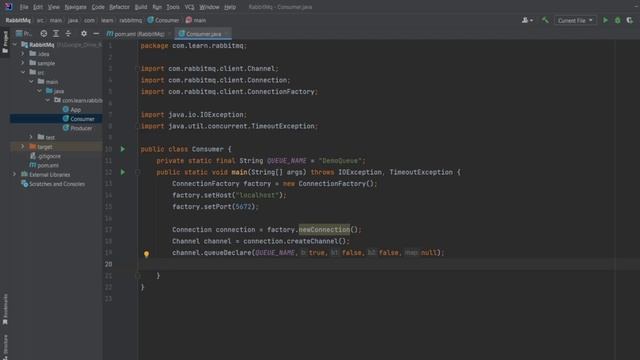Click the Consumer class icon in breadcrumb
640x360 pixels.
[x=150, y=20]
